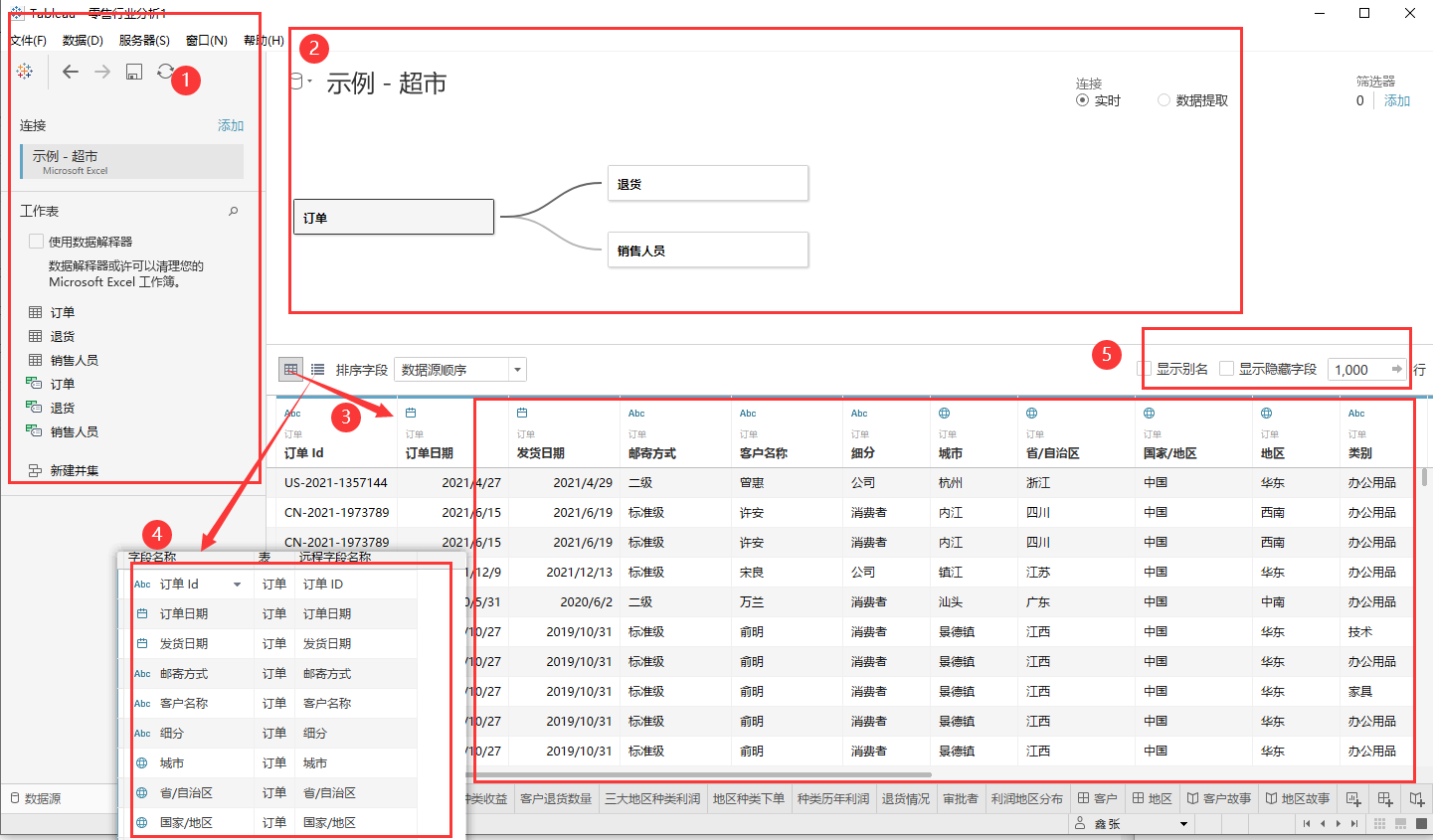Open the 退货情况 sheet tab
Image resolution: width=1433 pixels, height=840 pixels.
(906, 798)
